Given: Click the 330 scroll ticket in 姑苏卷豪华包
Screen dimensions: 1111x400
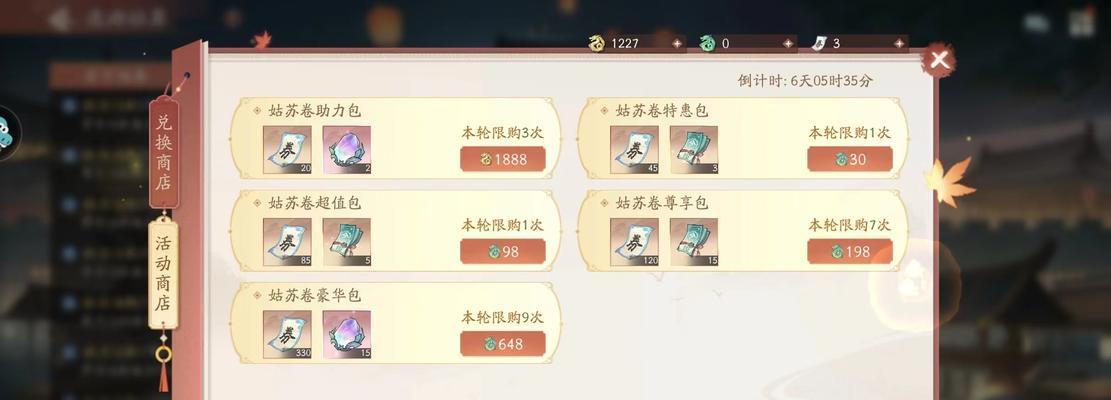Looking at the screenshot, I should coord(287,335).
